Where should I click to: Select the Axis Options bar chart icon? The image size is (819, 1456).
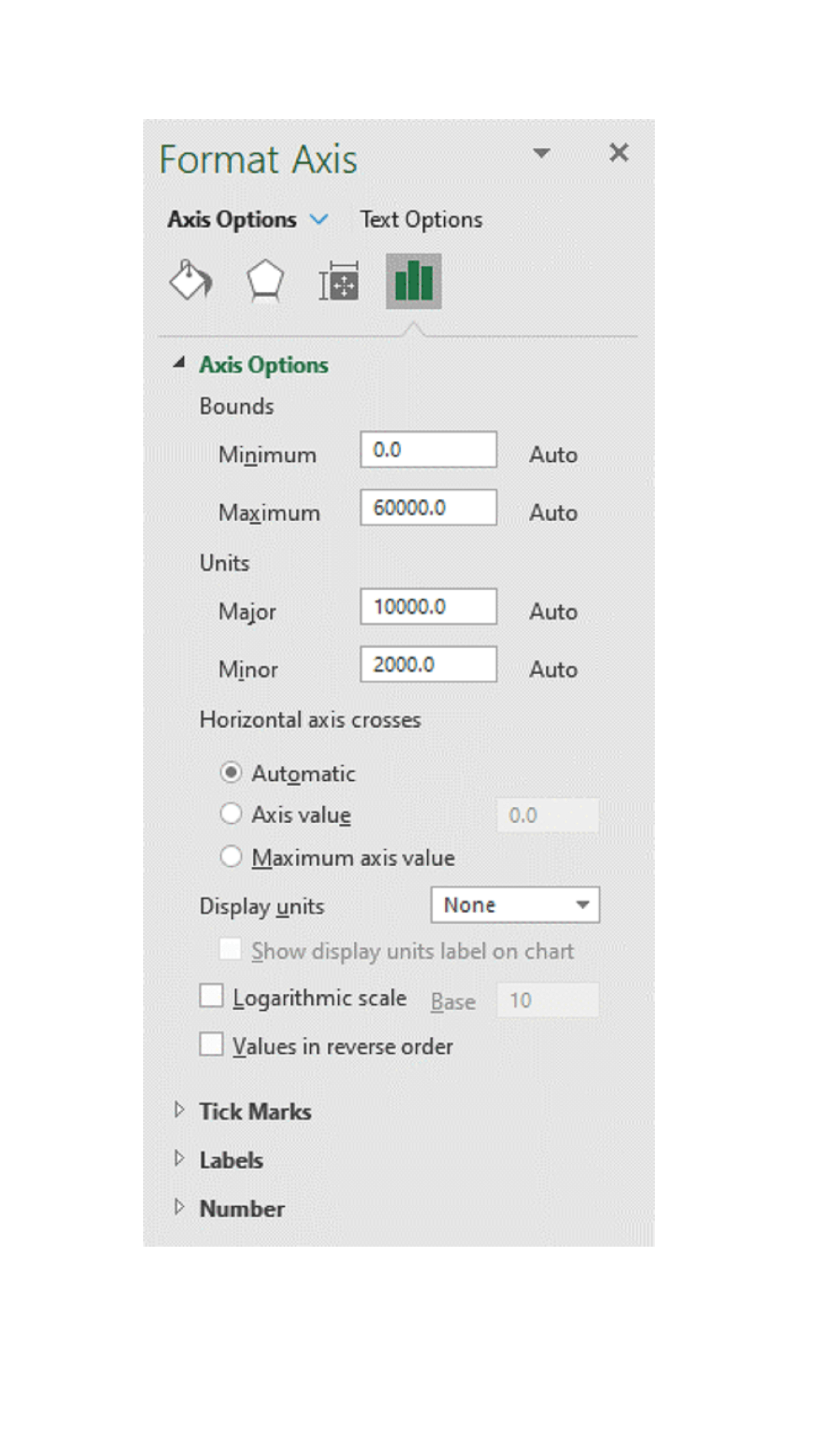(x=413, y=281)
